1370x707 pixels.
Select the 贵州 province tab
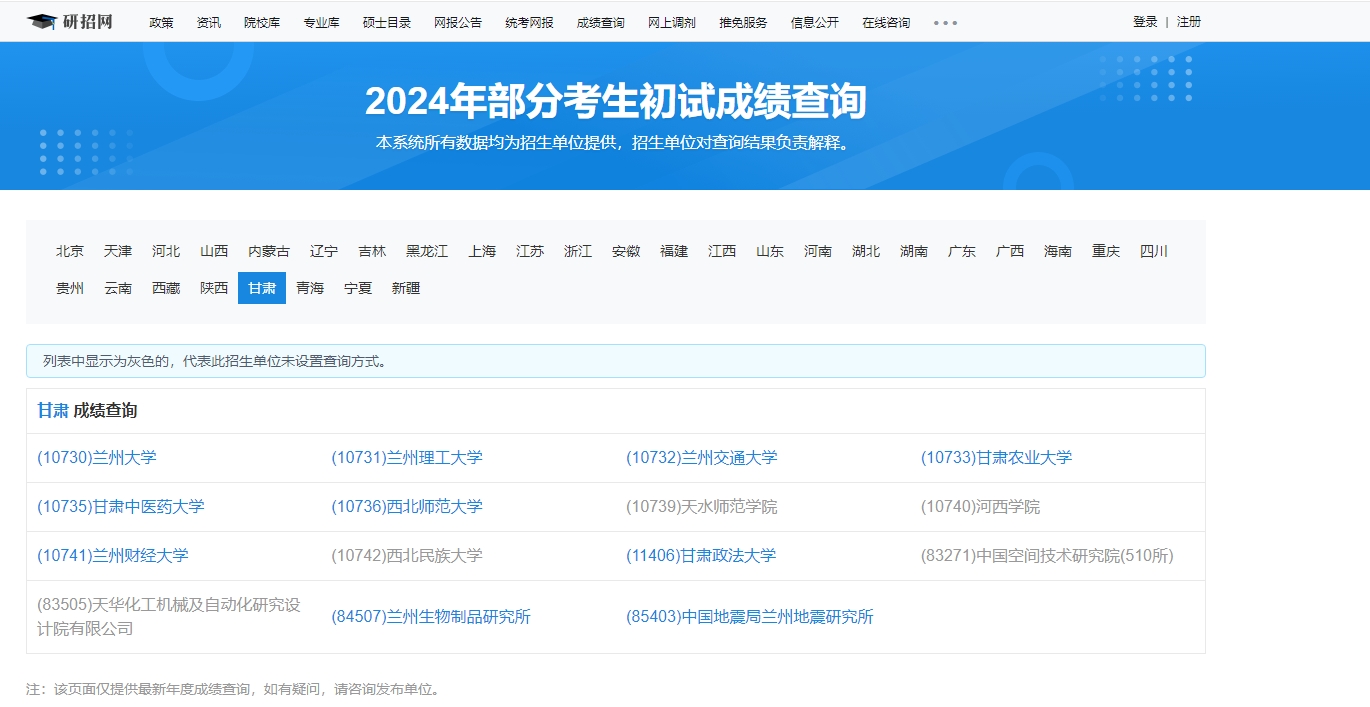(70, 288)
